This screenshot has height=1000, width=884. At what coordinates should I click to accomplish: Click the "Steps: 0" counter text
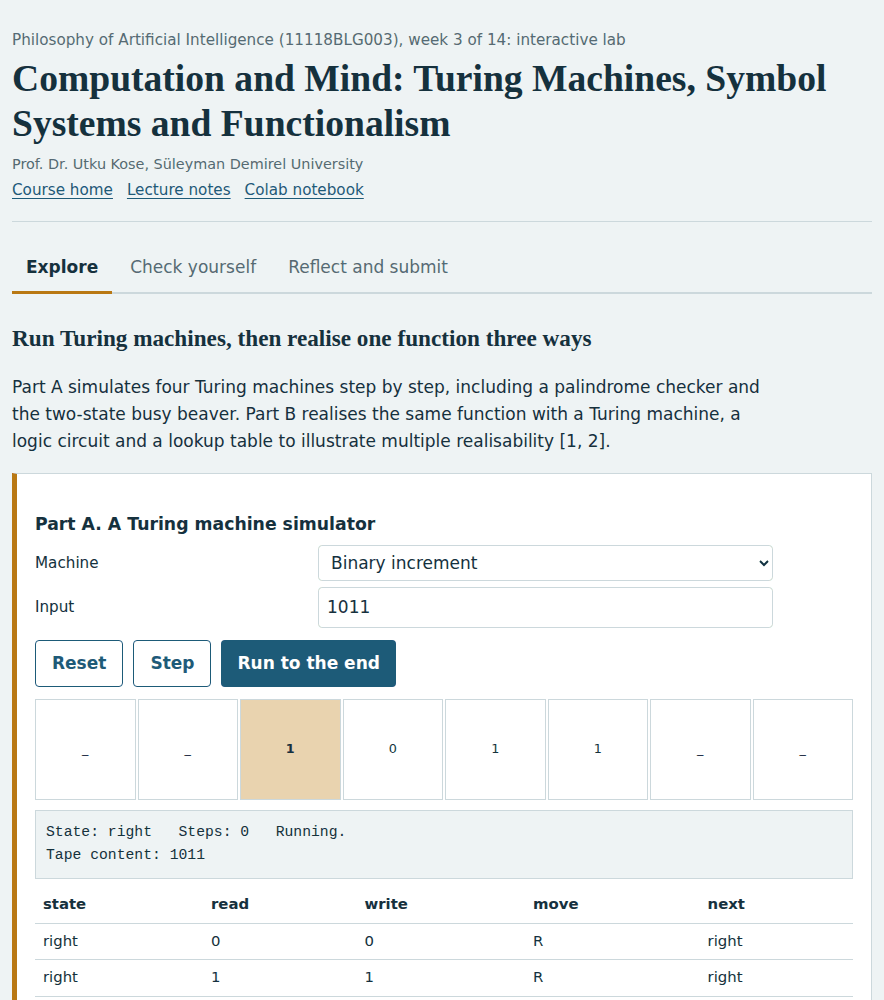[214, 832]
